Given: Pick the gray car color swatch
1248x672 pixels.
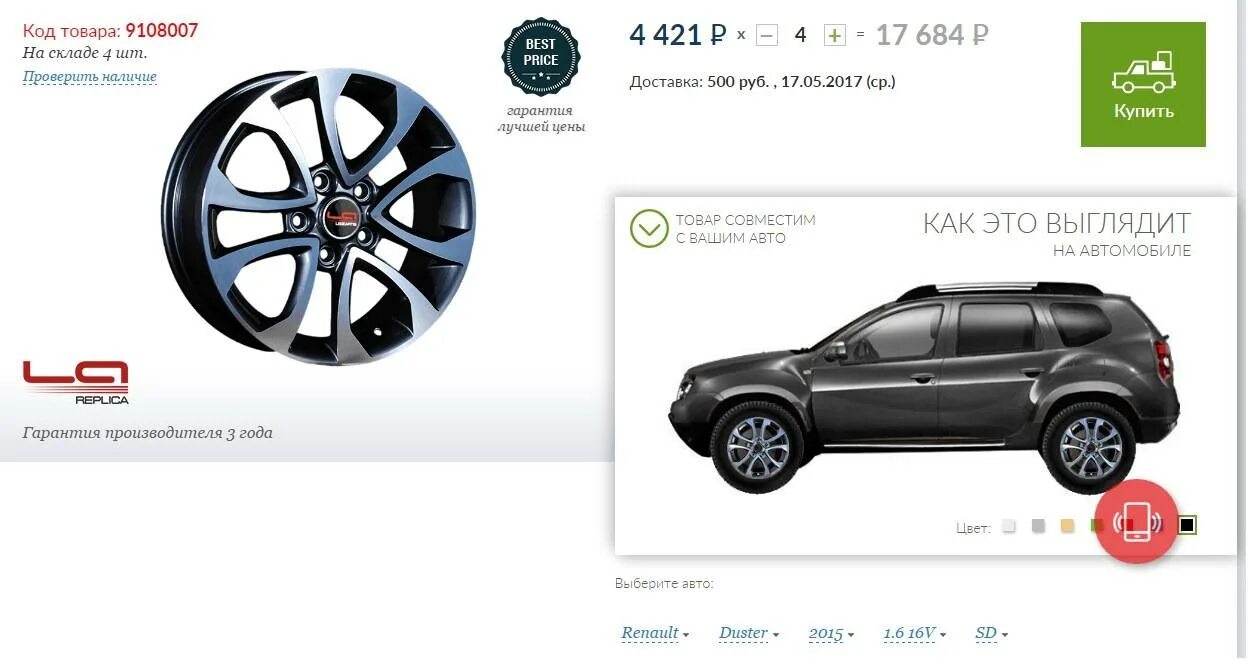Looking at the screenshot, I should (1038, 525).
